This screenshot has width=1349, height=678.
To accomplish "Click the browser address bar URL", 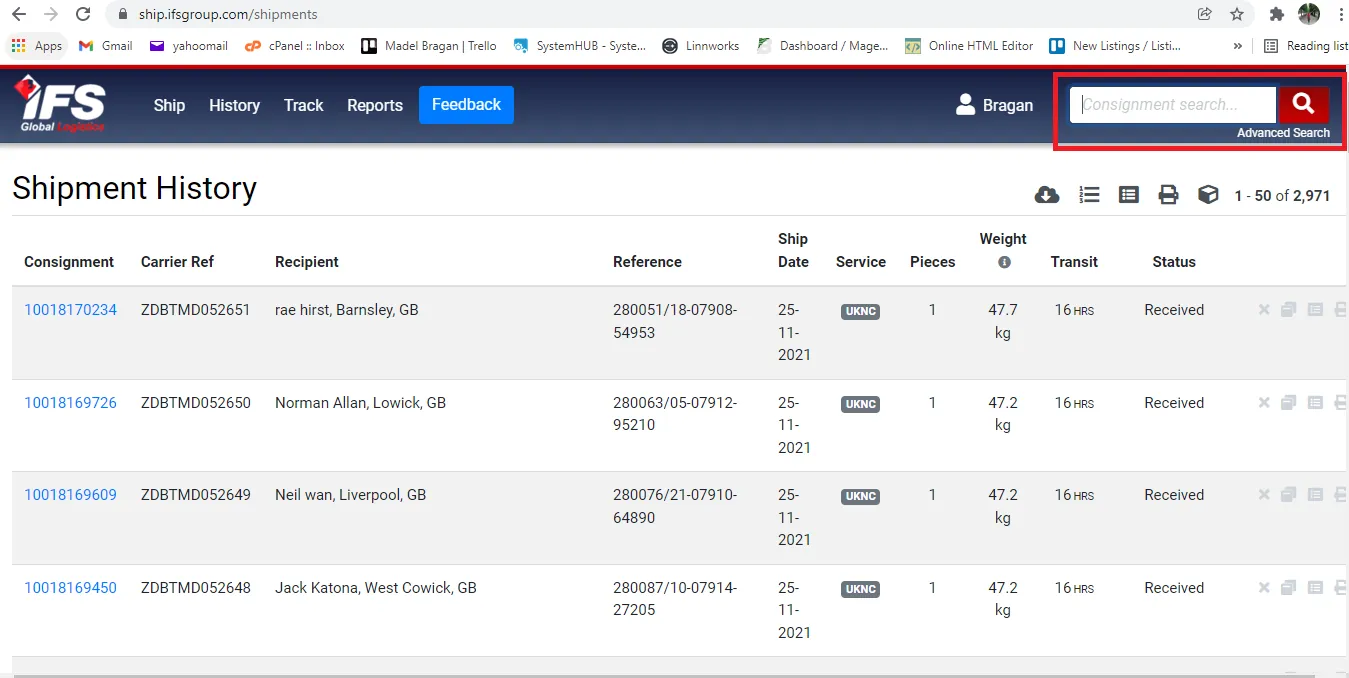I will pos(228,14).
